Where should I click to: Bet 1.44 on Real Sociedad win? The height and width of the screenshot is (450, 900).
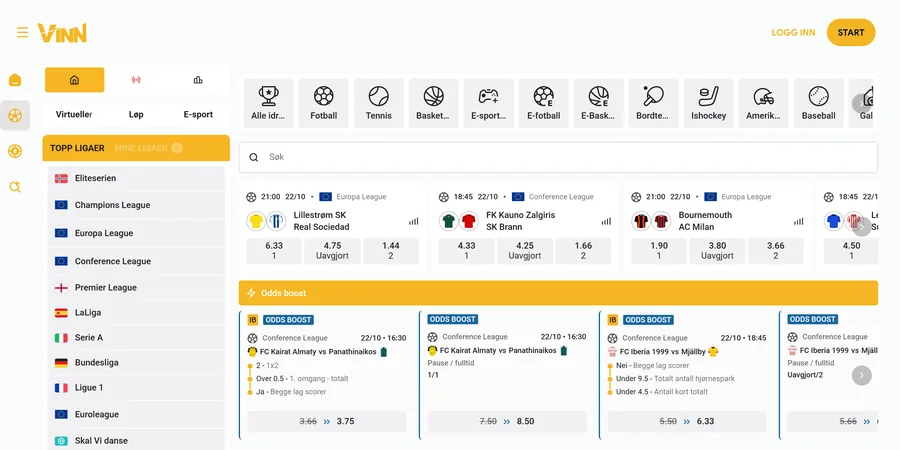pos(391,251)
